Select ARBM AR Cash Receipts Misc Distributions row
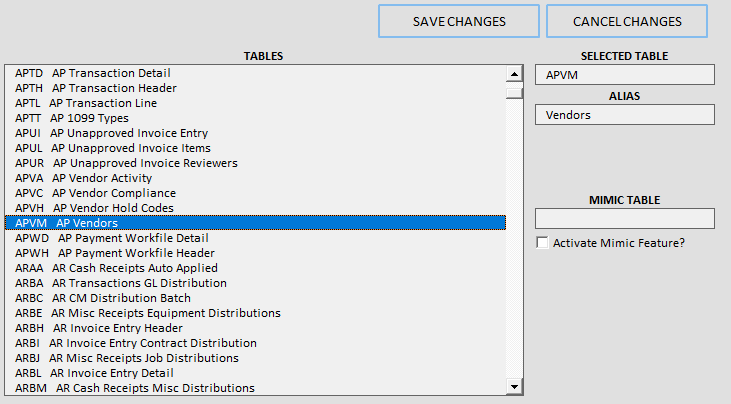The height and width of the screenshot is (404, 731). pyautogui.click(x=255, y=388)
